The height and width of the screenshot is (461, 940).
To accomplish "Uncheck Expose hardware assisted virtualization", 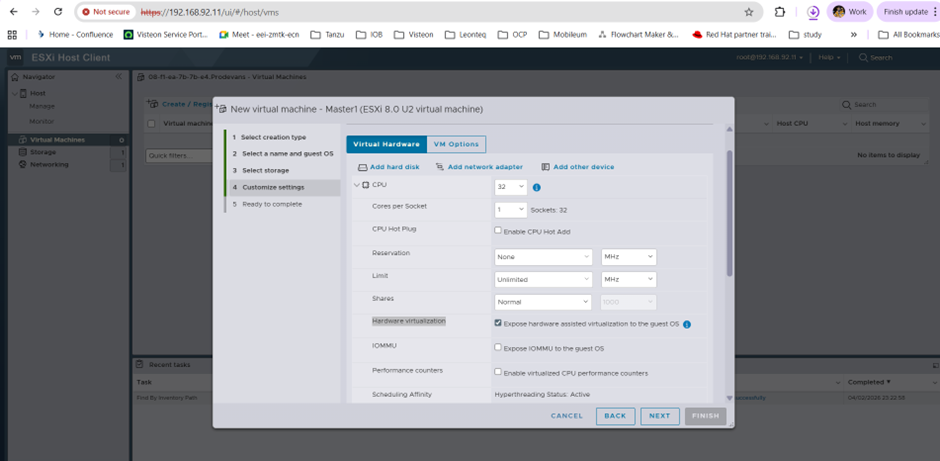I will (498, 324).
